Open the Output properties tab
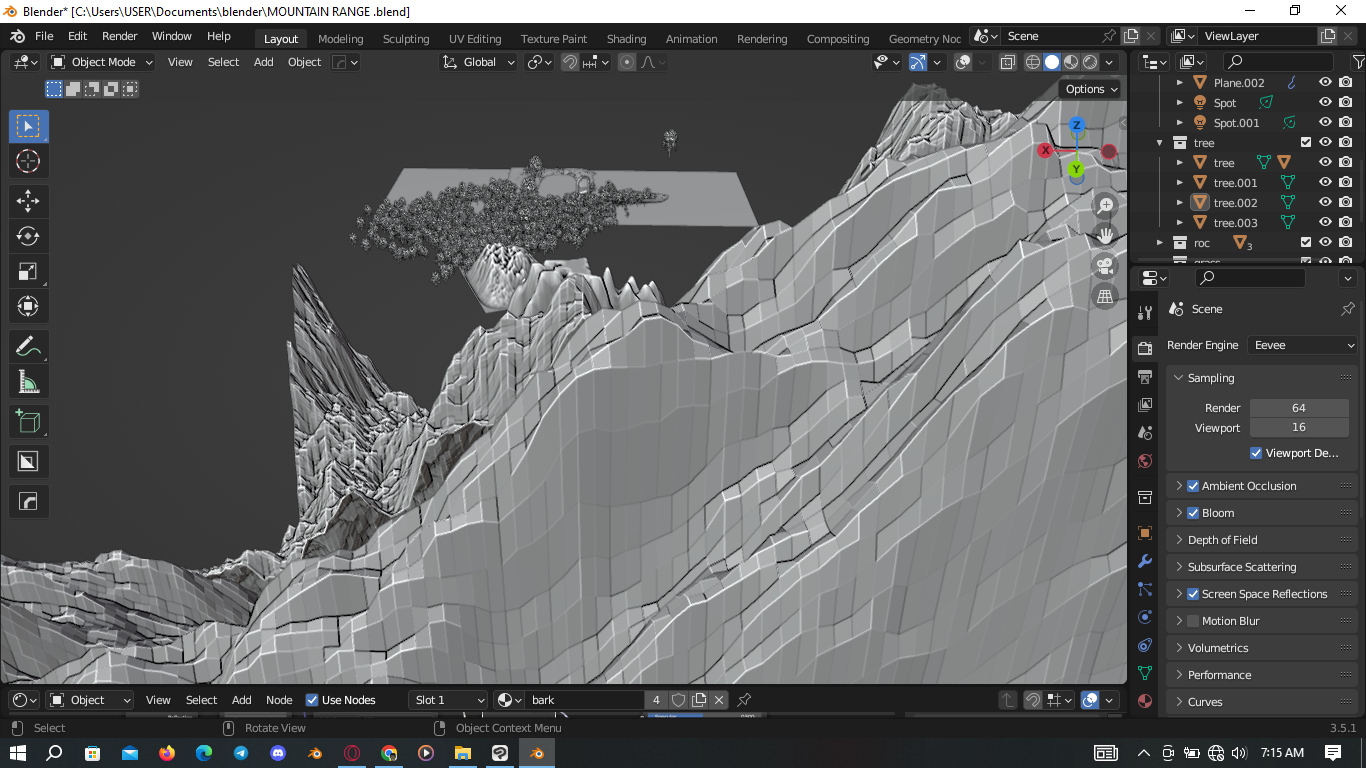The width and height of the screenshot is (1366, 768). (1145, 376)
